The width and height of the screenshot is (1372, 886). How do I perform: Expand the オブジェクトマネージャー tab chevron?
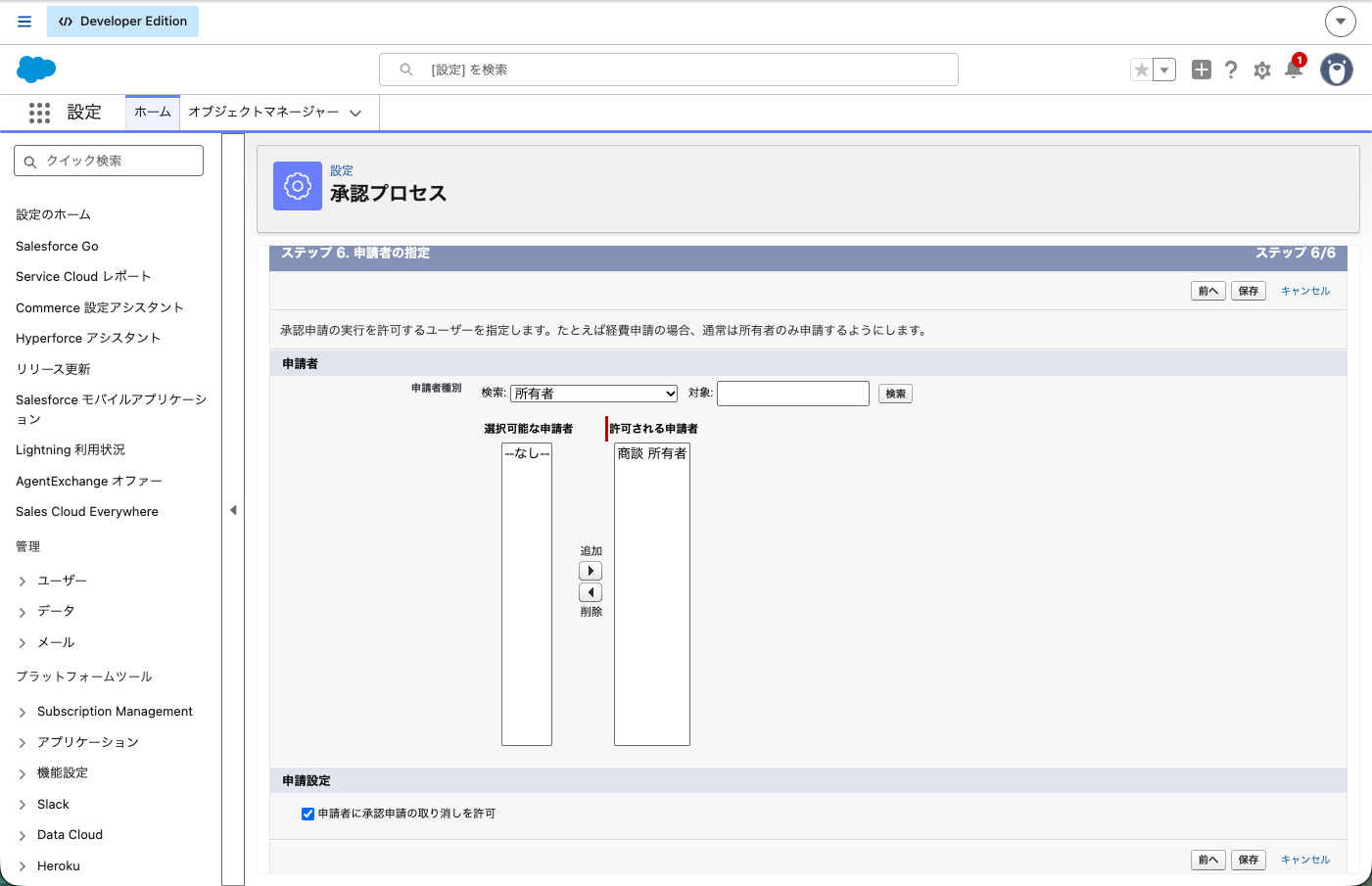click(x=355, y=114)
